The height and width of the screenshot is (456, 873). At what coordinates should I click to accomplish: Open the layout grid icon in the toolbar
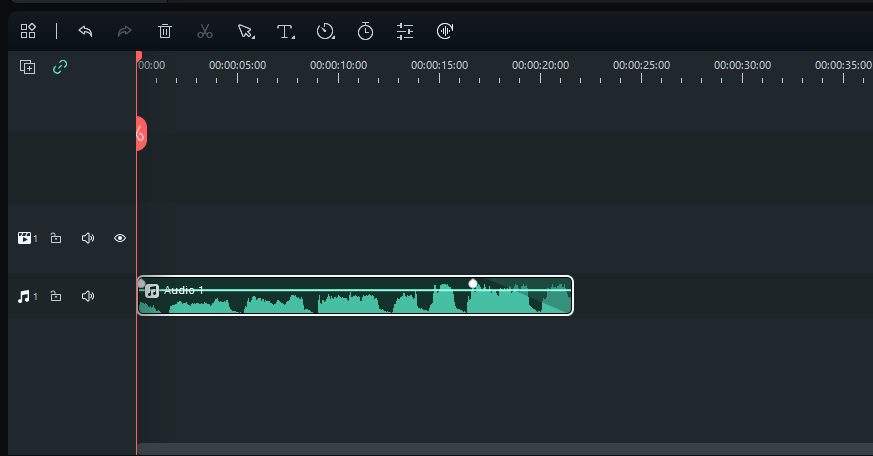point(28,31)
